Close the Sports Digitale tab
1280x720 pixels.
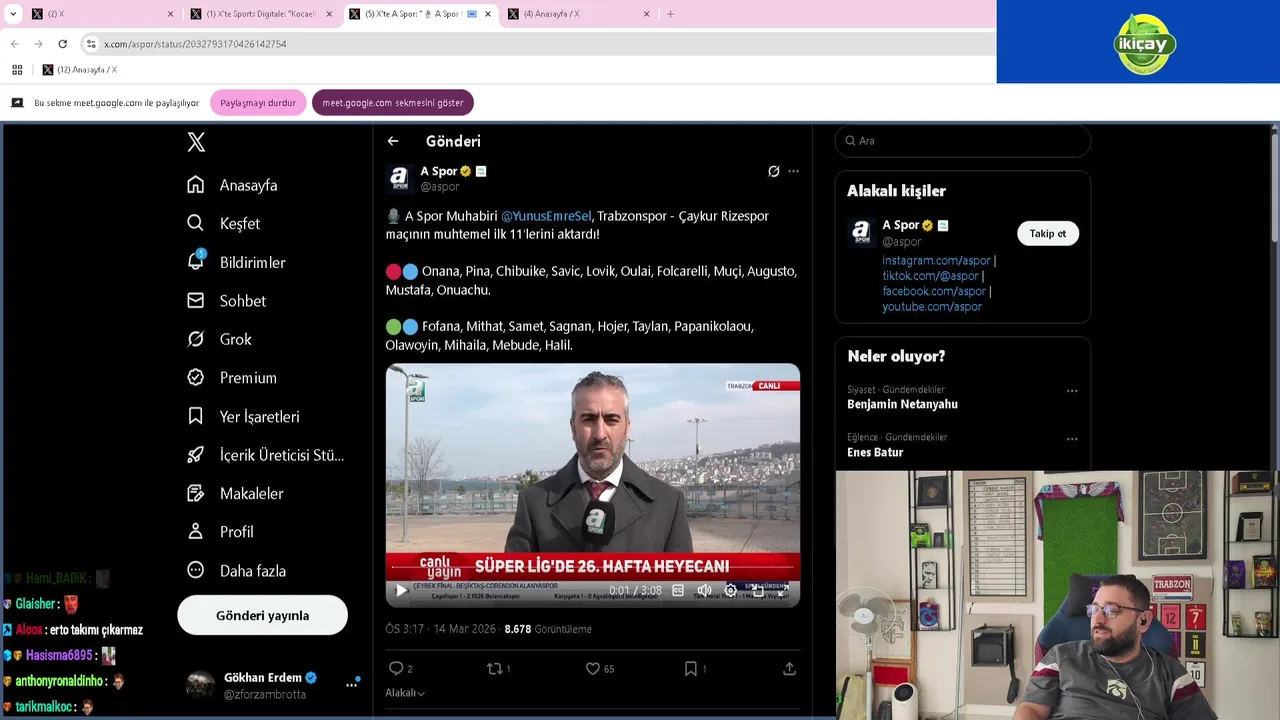click(x=329, y=14)
